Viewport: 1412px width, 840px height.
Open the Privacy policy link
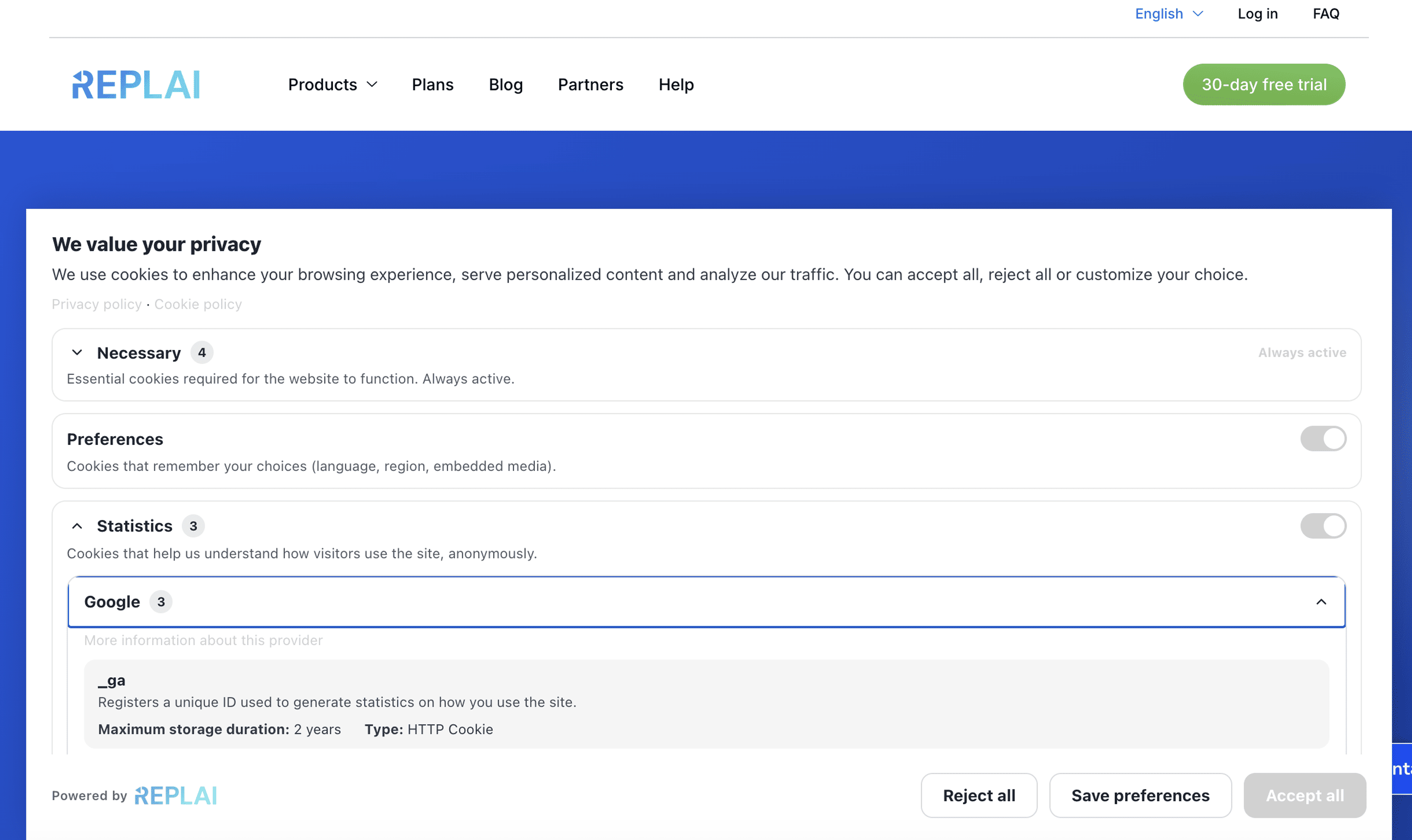tap(97, 304)
